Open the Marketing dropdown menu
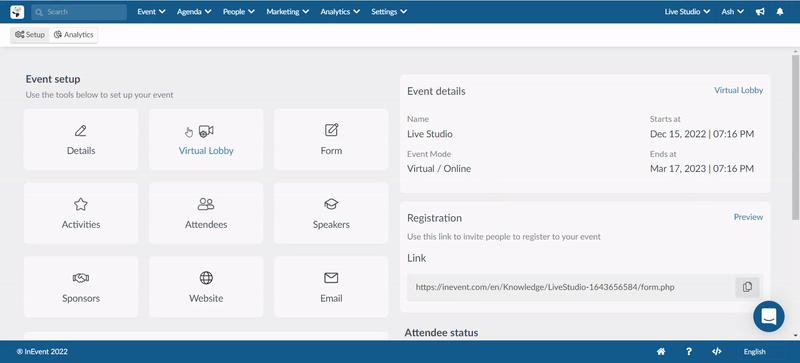The width and height of the screenshot is (800, 363). [288, 12]
